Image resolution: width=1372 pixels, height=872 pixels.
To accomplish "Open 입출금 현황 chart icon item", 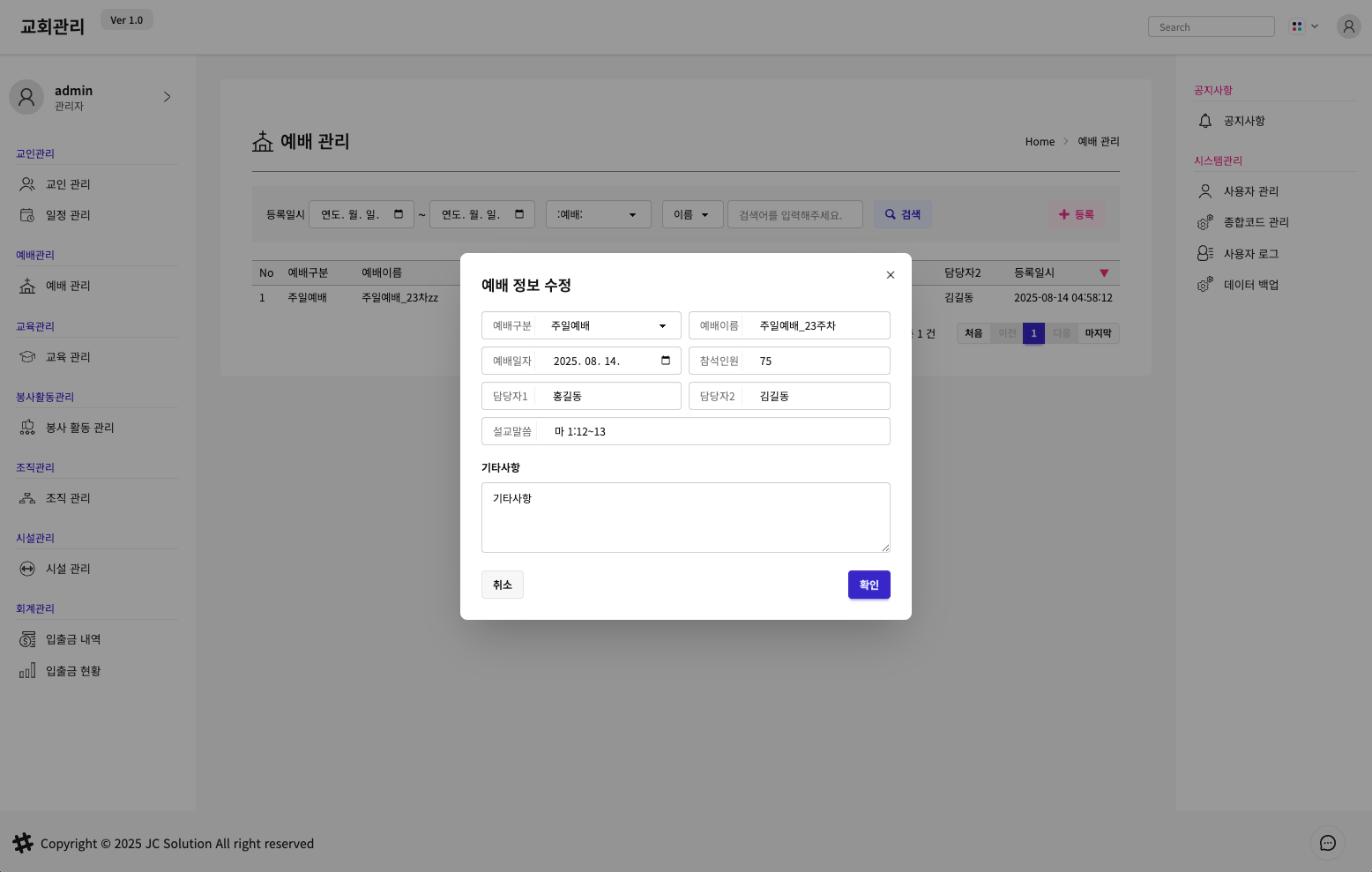I will [x=28, y=671].
